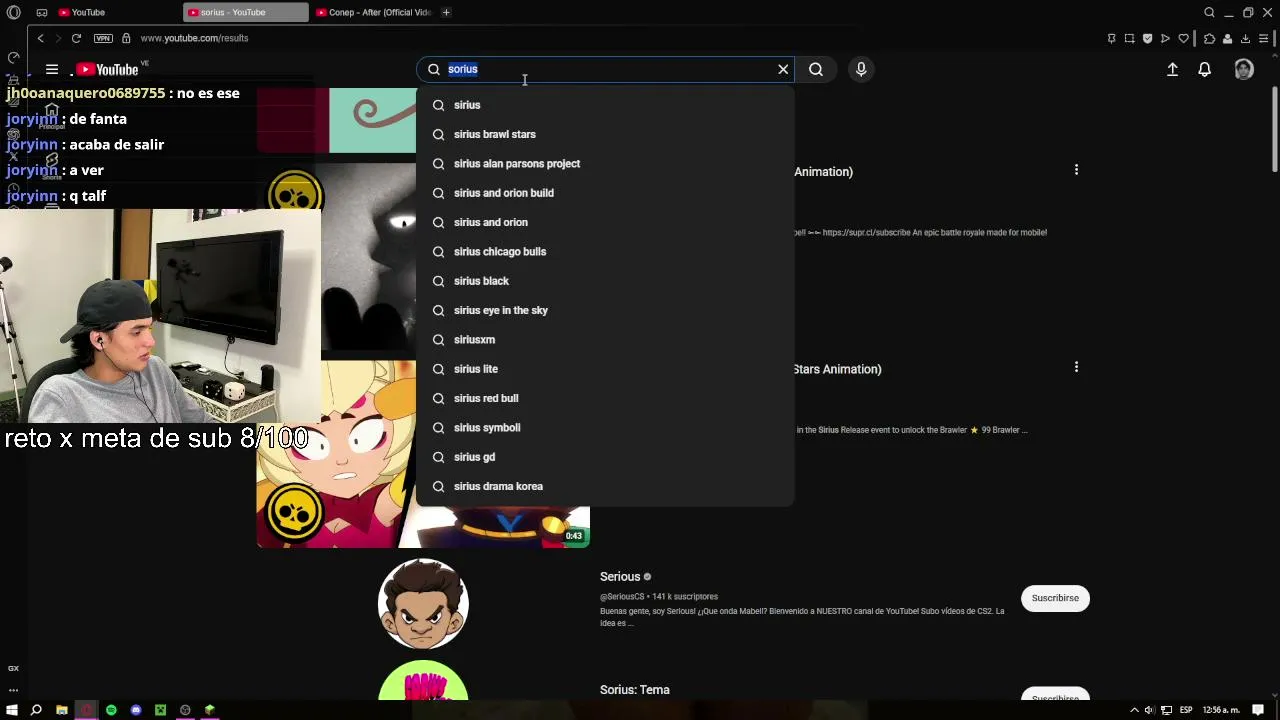The image size is (1280, 720).
Task: Open the player/flow arrow toolbar icon
Action: point(1165,38)
